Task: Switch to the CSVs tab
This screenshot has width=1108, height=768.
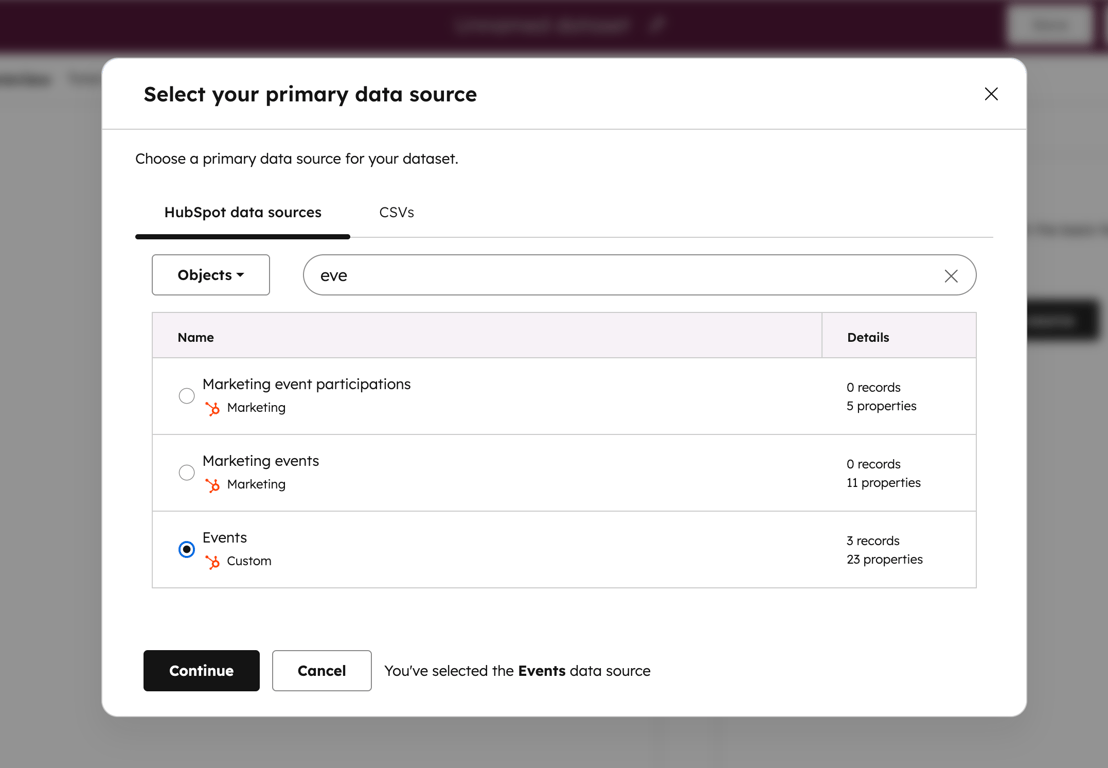Action: (x=396, y=212)
